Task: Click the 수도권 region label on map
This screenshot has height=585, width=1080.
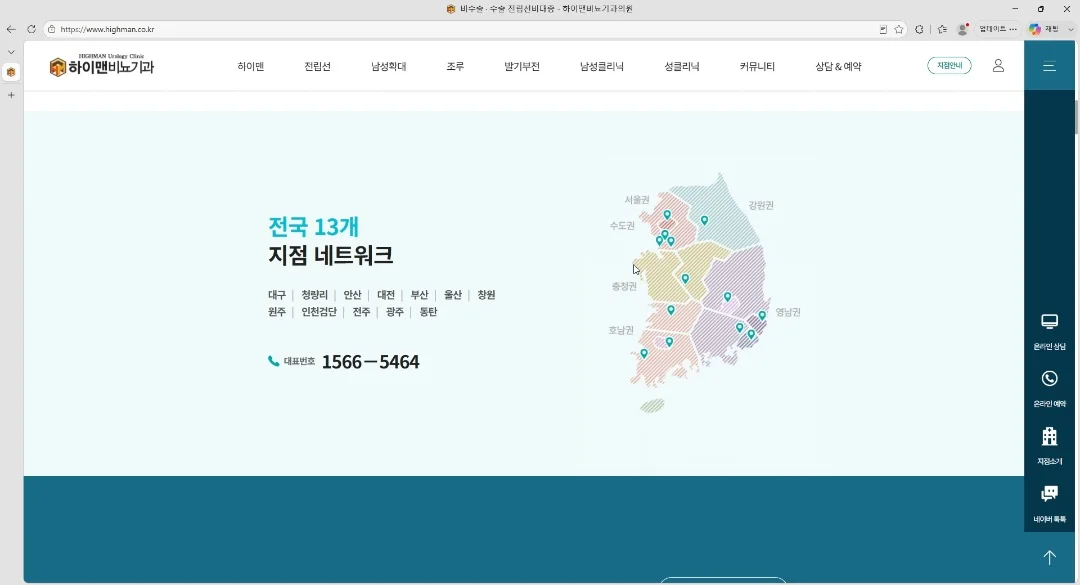Action: (622, 226)
